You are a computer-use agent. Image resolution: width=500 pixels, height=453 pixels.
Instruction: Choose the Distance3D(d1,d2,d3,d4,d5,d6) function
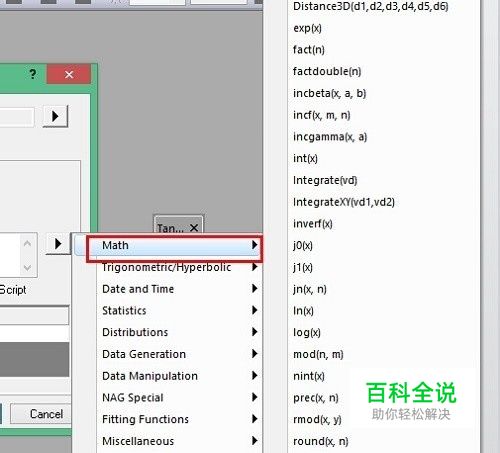(x=371, y=6)
